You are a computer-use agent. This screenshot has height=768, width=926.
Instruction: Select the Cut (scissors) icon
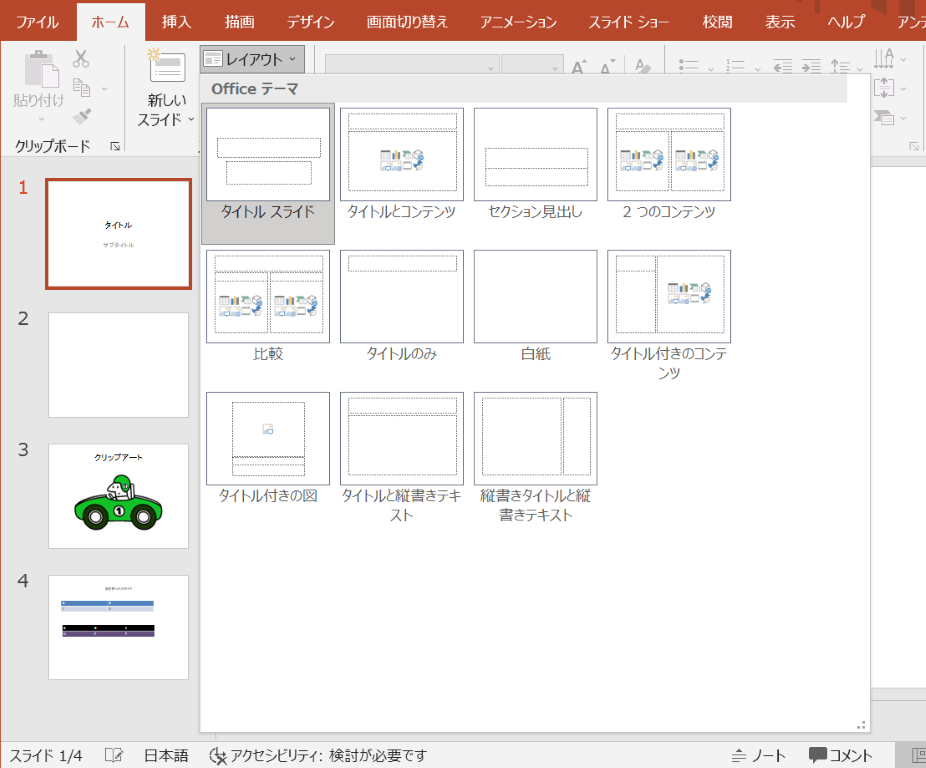tap(79, 57)
